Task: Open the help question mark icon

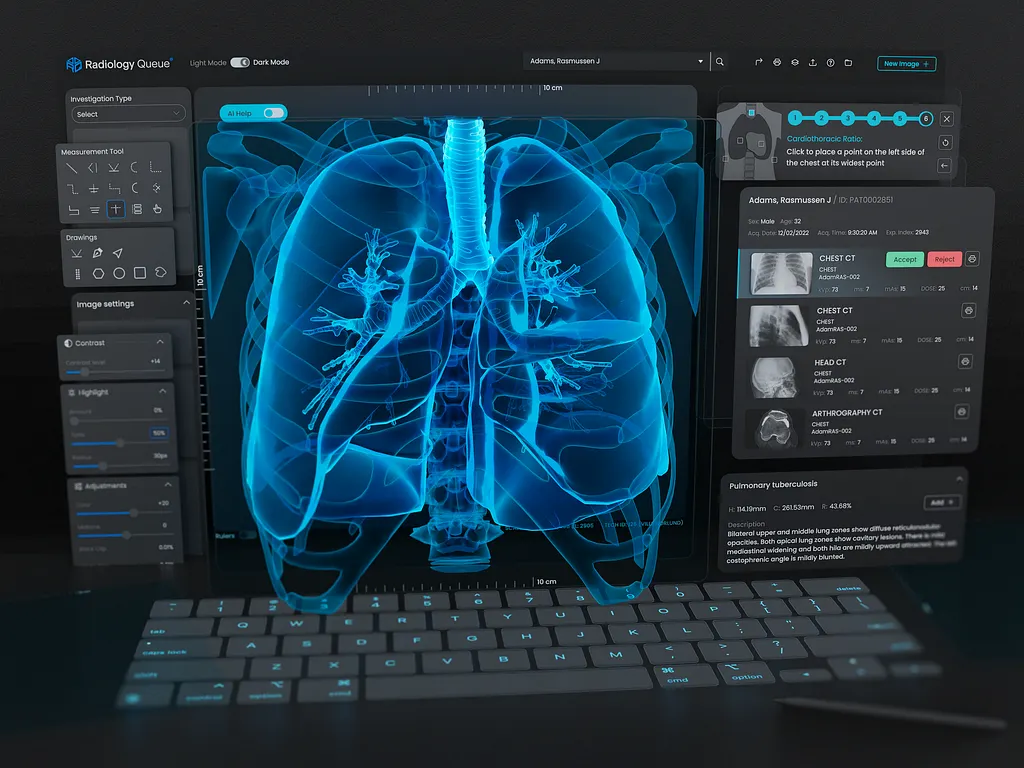Action: (x=830, y=63)
